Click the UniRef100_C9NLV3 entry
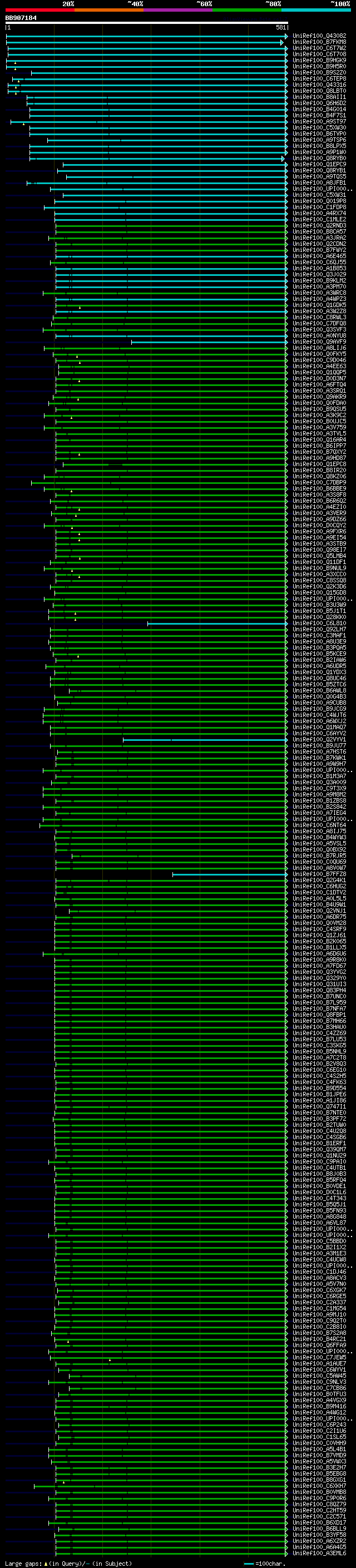The image size is (356, 1568). [319, 1382]
